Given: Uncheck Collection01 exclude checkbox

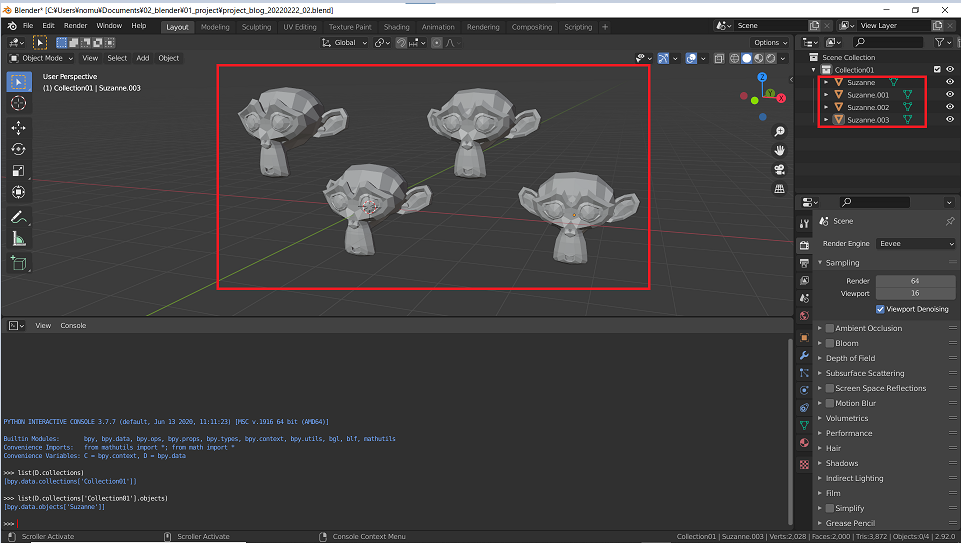Looking at the screenshot, I should [x=937, y=69].
